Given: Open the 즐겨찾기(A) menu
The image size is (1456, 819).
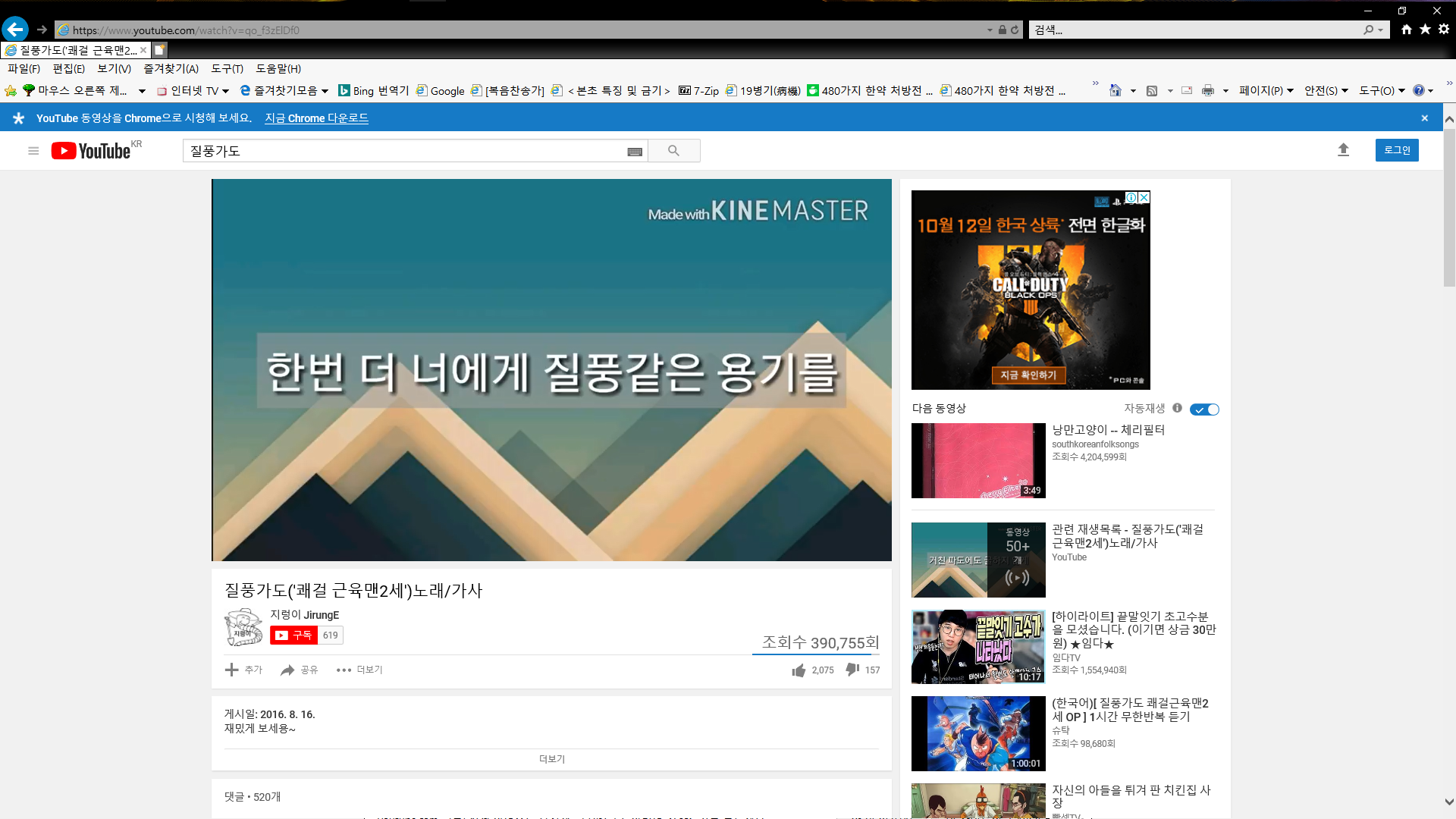Looking at the screenshot, I should (x=171, y=69).
